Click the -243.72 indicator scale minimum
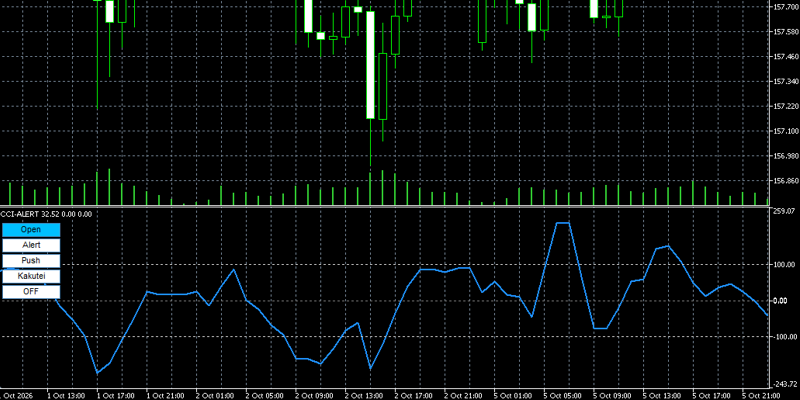 785,384
